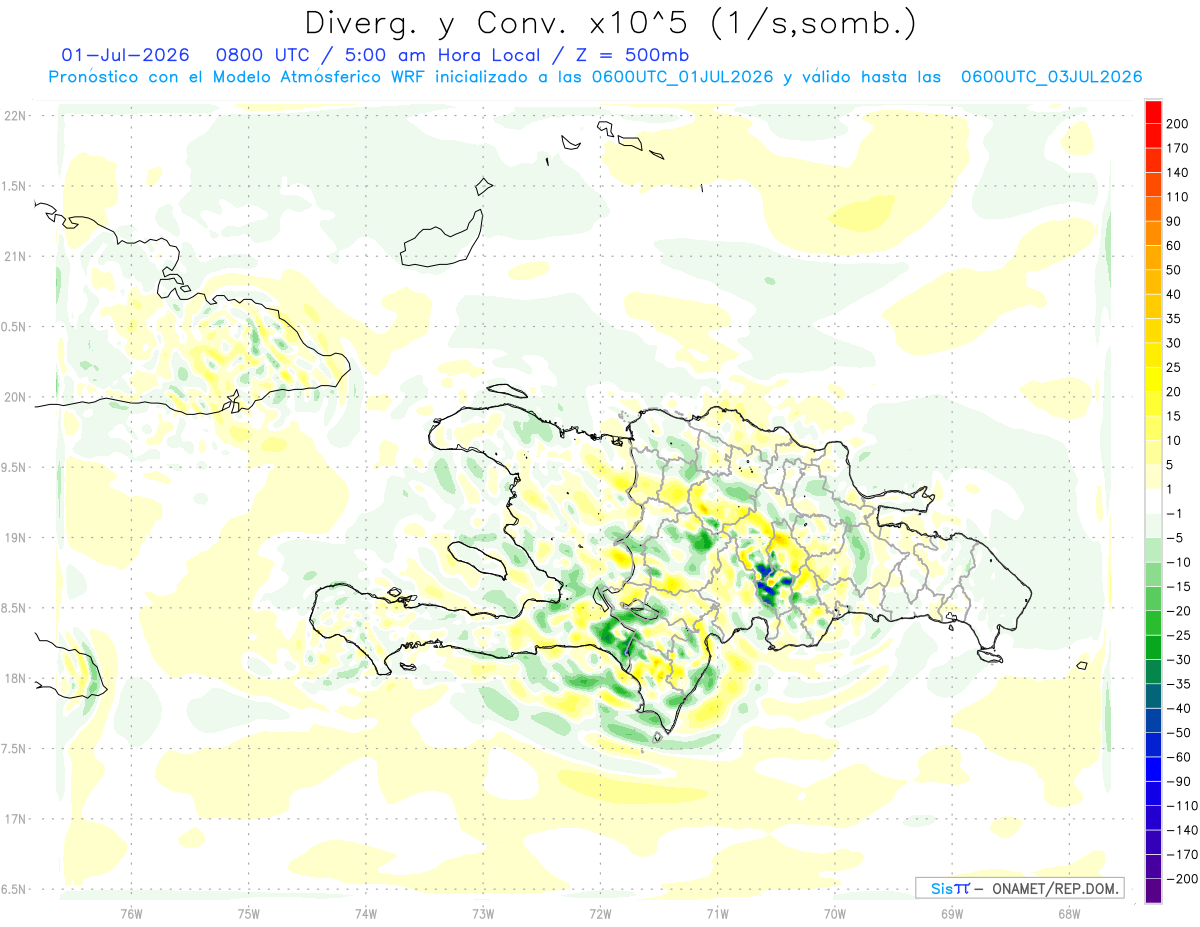Click the '-1' color bar value
Image resolution: width=1200 pixels, height=927 pixels.
(1175, 513)
